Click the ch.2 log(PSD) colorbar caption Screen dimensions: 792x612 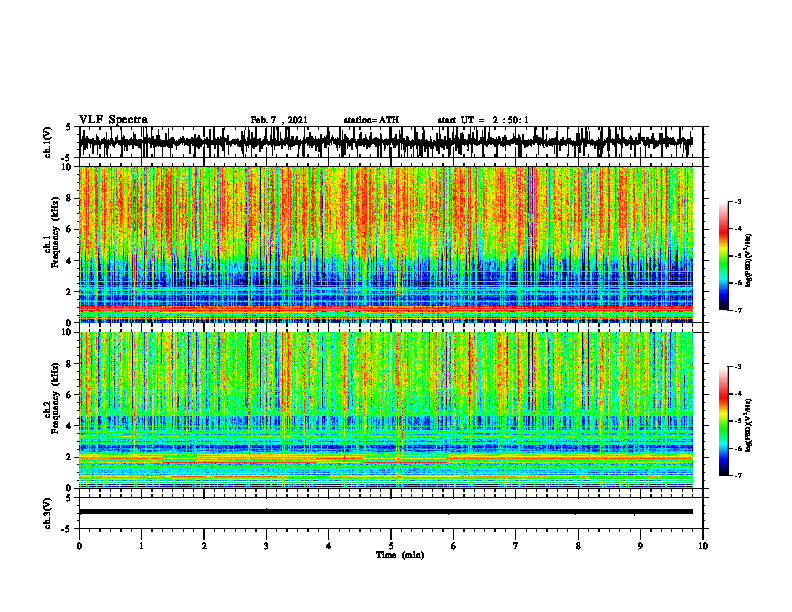(750, 425)
